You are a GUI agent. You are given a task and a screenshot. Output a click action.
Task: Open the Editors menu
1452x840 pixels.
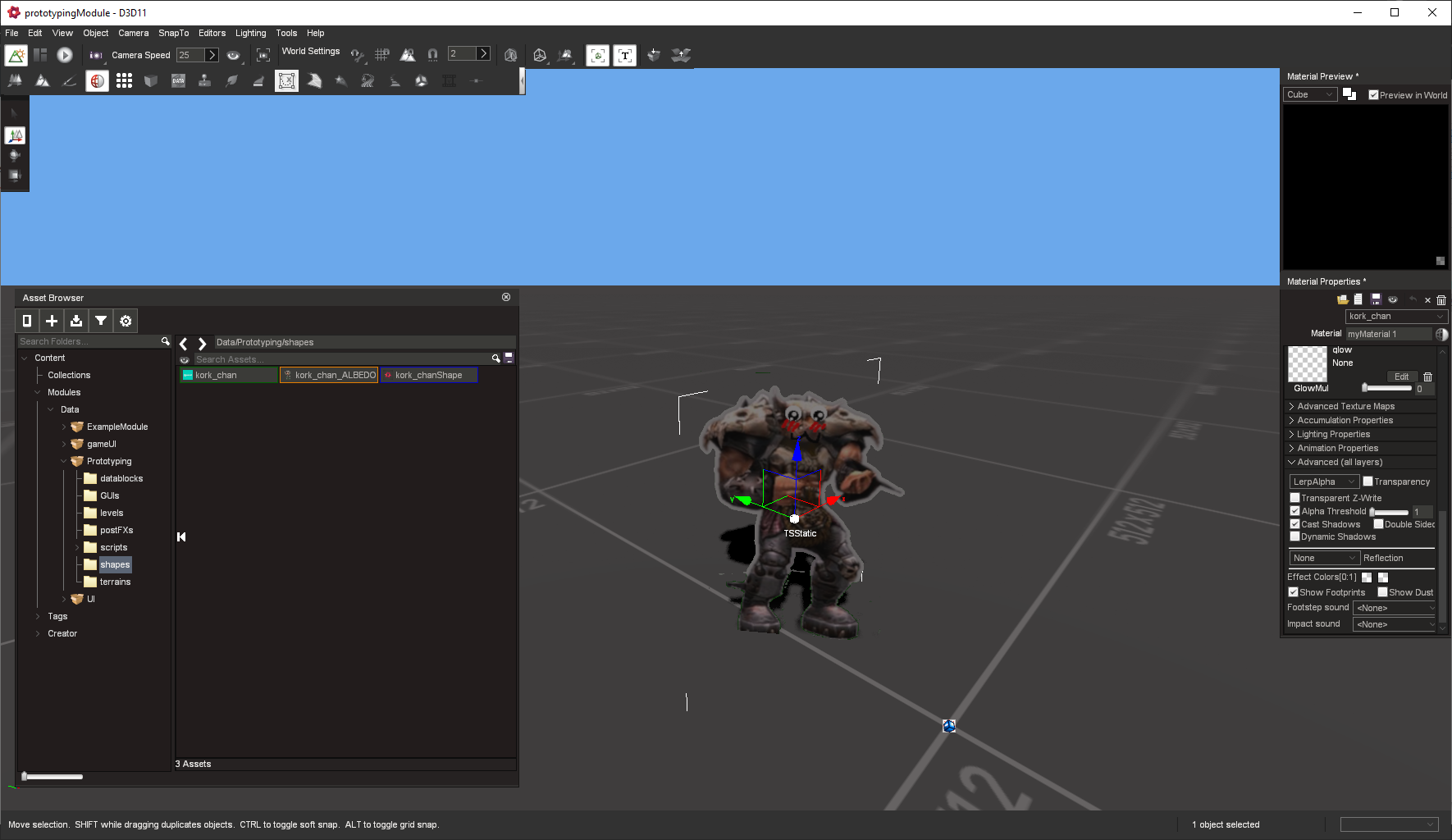(x=212, y=33)
